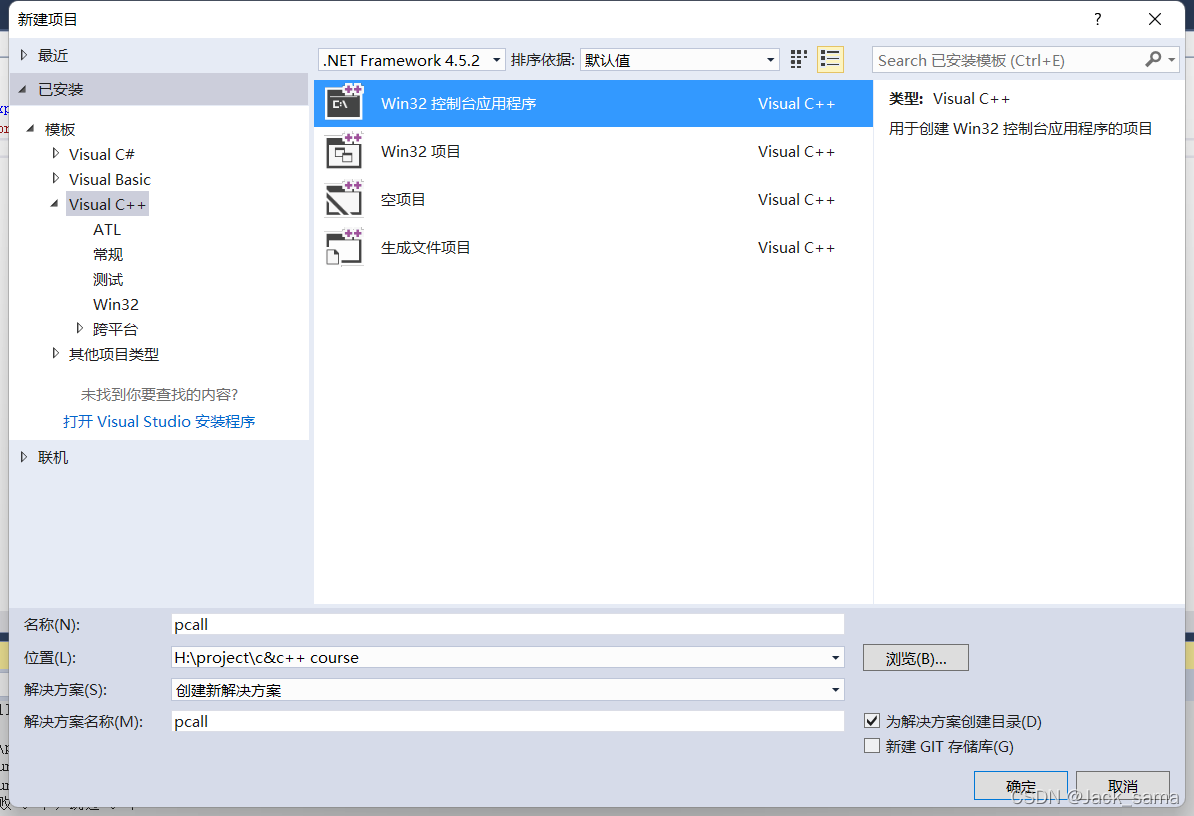Image resolution: width=1194 pixels, height=816 pixels.
Task: Select the 跨平台 tree item label
Action: [x=116, y=329]
